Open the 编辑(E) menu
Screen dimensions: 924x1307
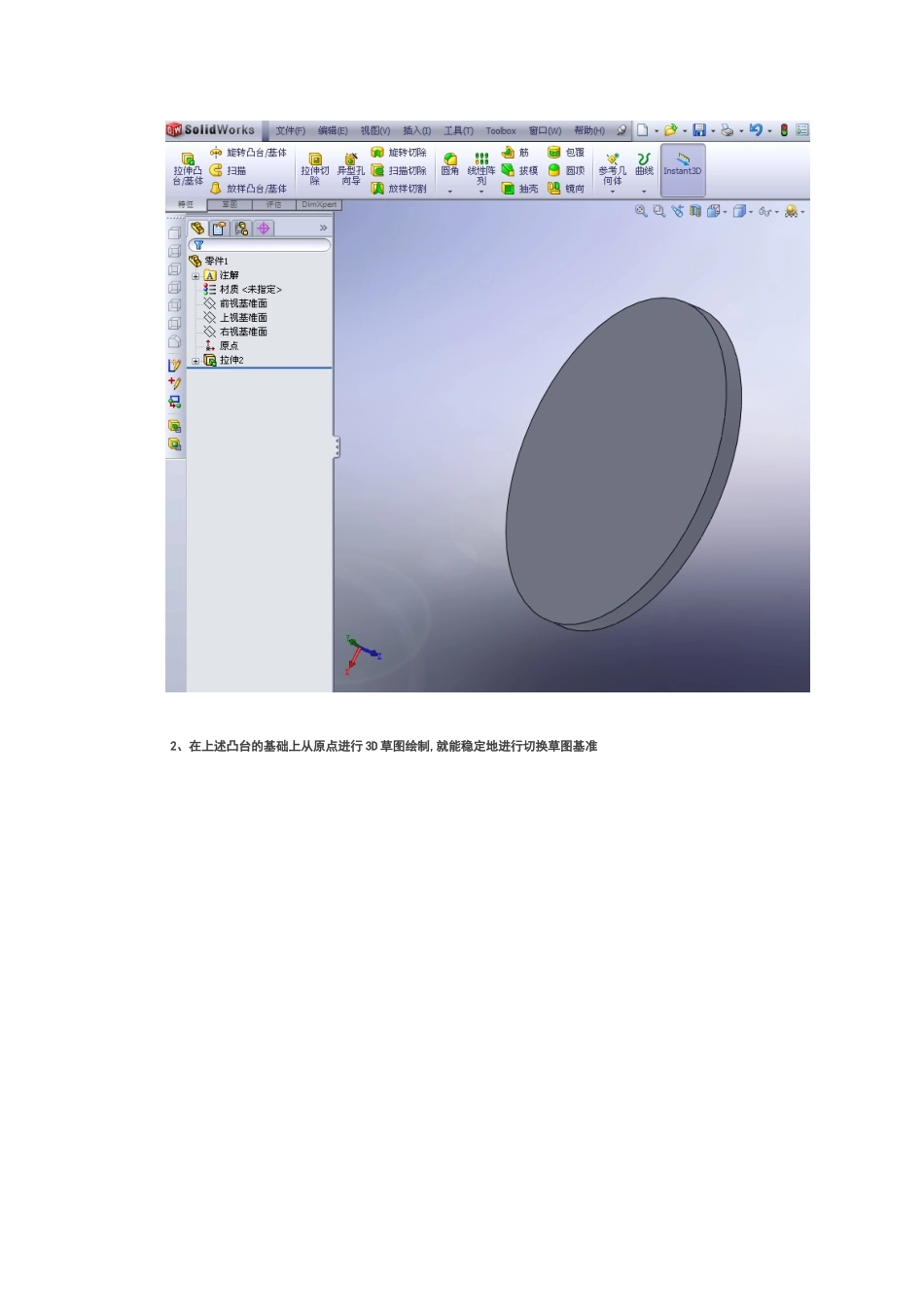pyautogui.click(x=333, y=130)
